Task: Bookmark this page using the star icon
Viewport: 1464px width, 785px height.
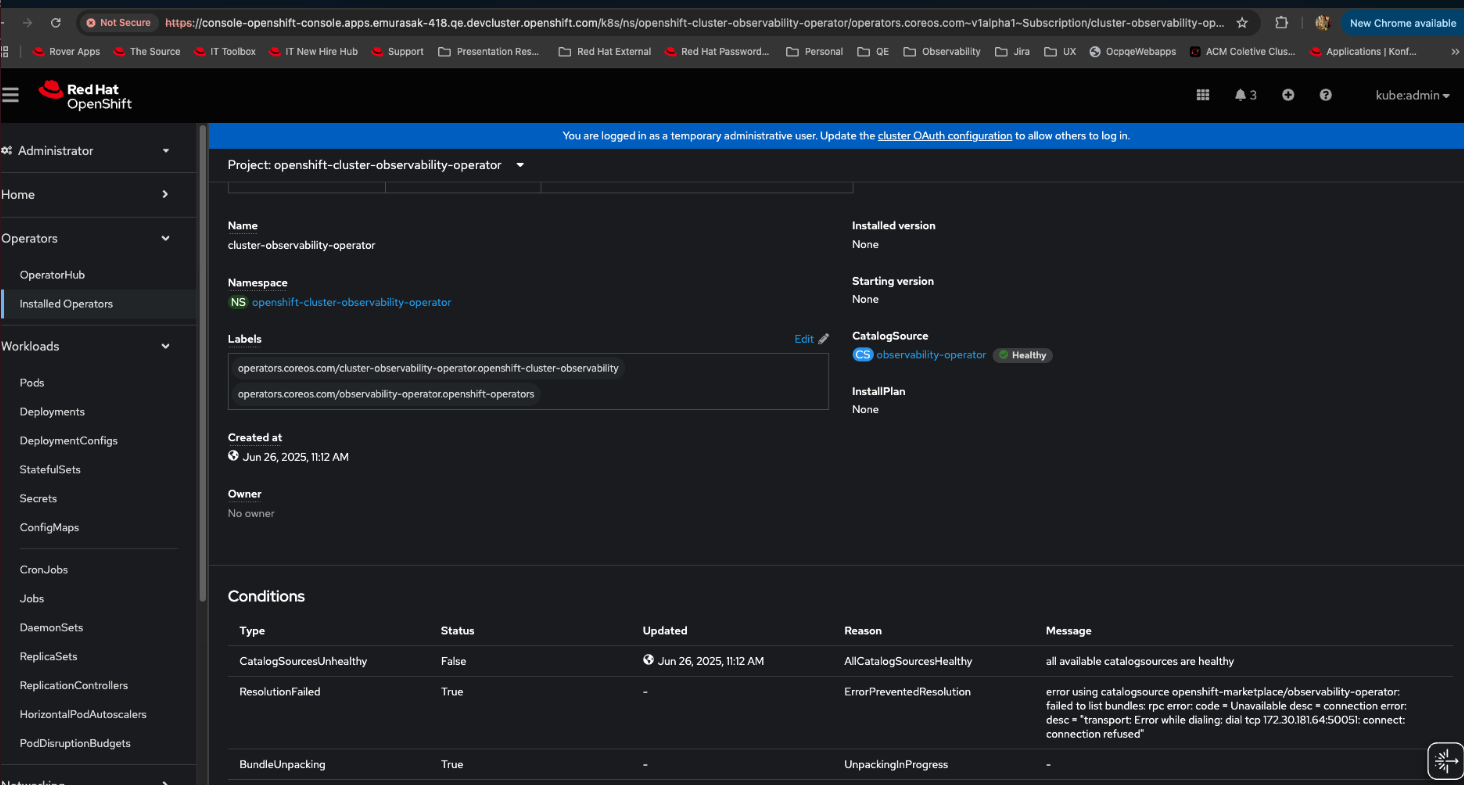Action: pyautogui.click(x=1242, y=22)
